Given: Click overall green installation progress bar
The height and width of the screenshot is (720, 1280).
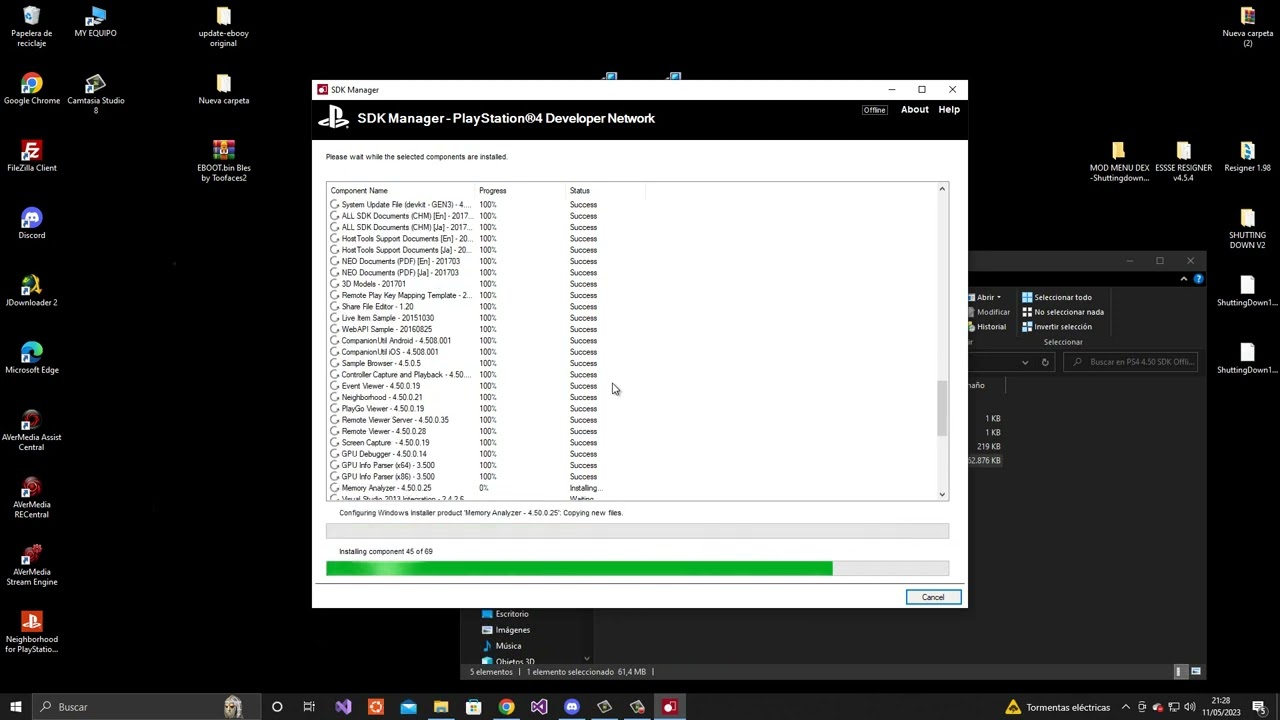Looking at the screenshot, I should tap(637, 569).
